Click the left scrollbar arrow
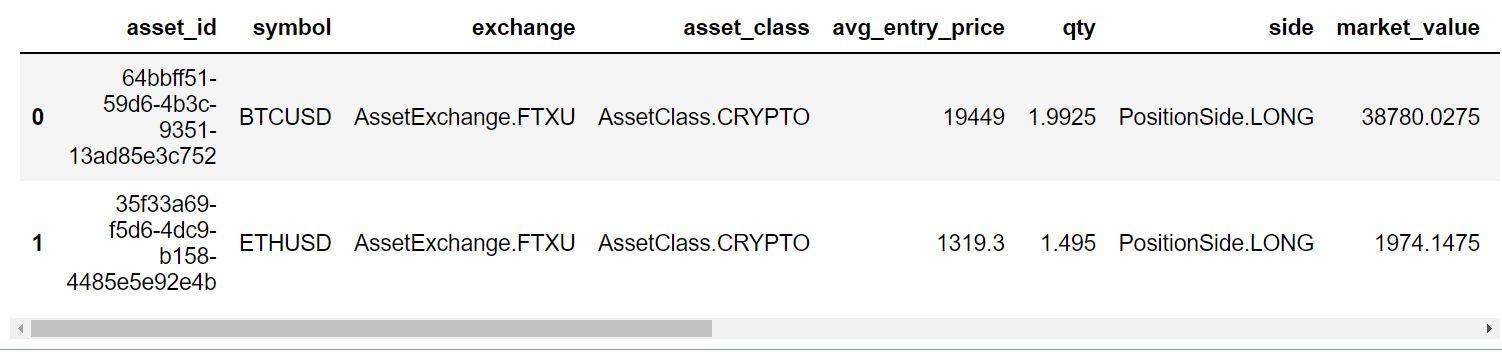 click(22, 329)
